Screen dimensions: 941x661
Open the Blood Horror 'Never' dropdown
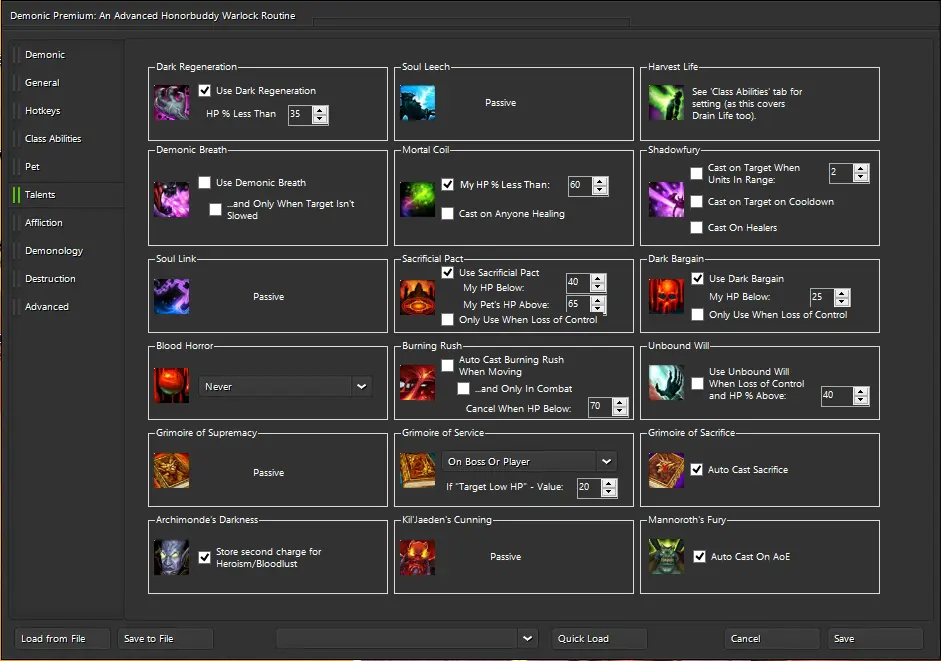click(x=286, y=387)
